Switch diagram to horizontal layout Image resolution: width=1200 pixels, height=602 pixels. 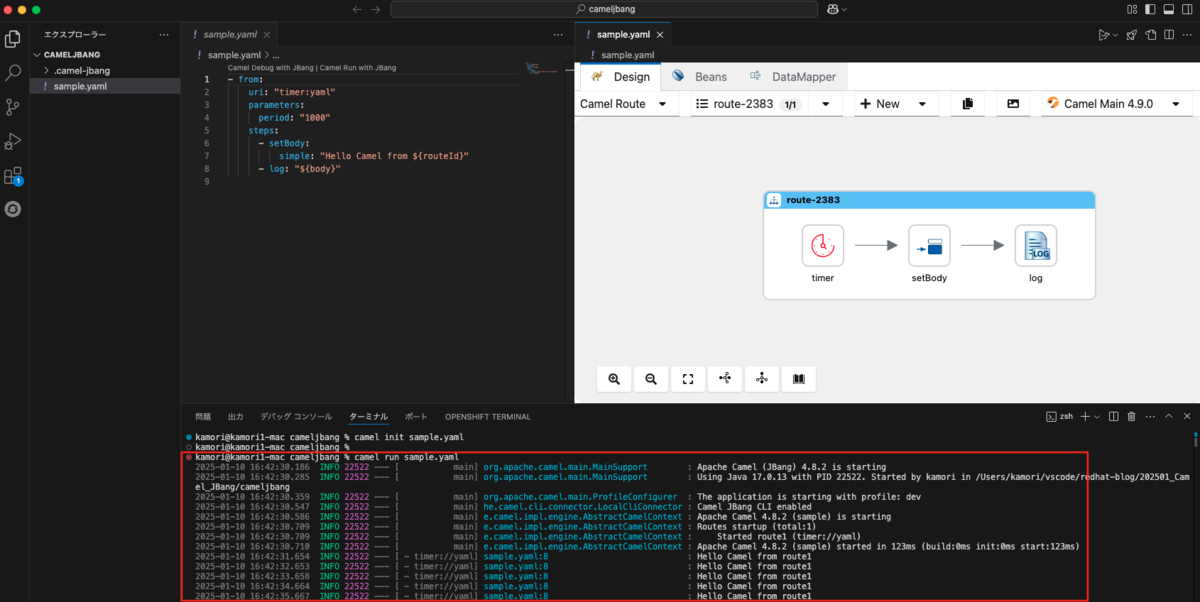[x=725, y=379]
